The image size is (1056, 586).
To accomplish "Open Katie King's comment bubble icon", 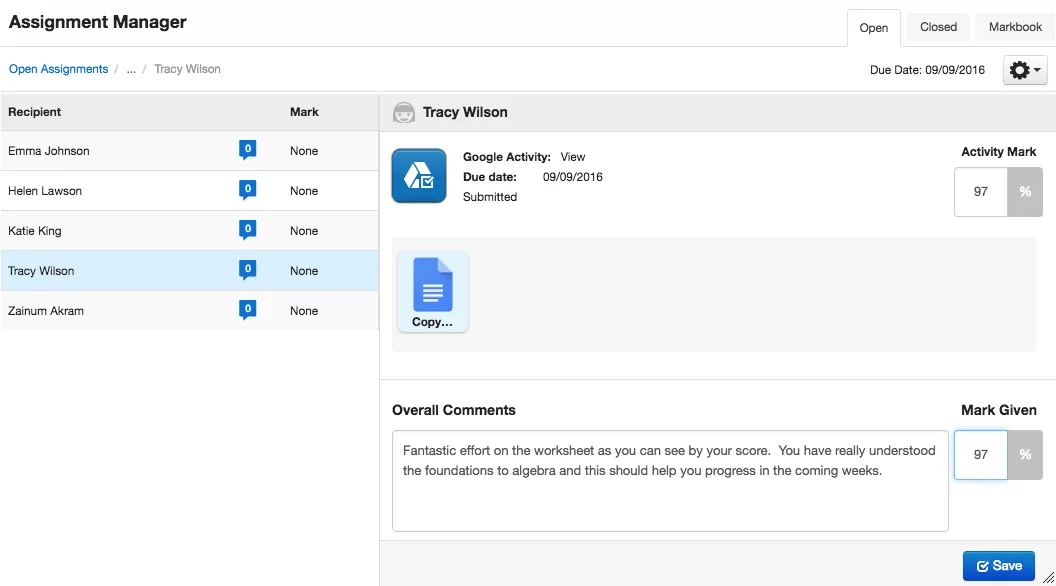I will click(x=247, y=230).
